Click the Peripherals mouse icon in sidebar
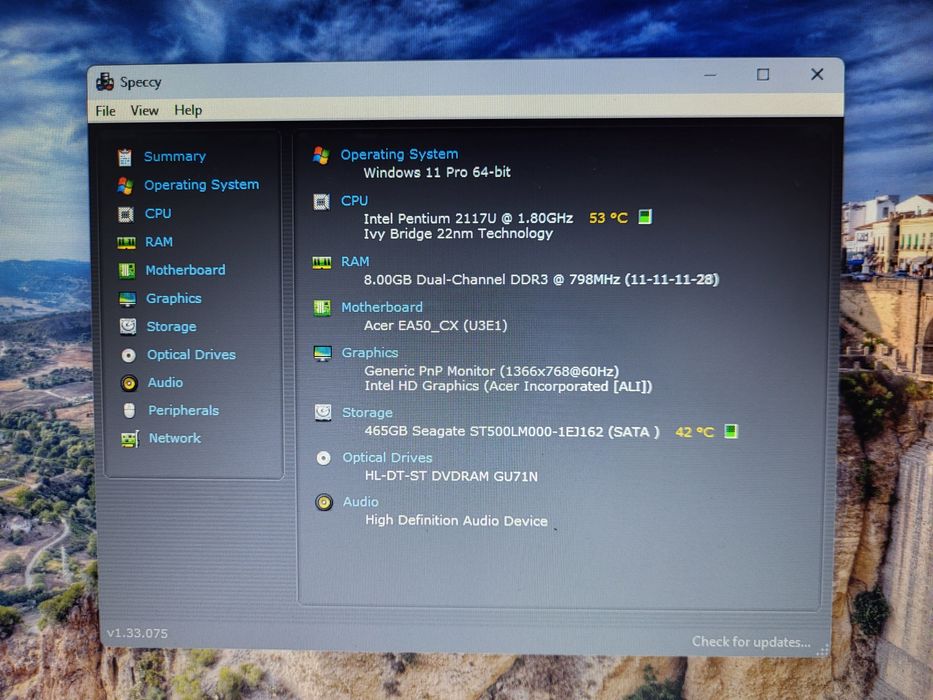 (129, 411)
